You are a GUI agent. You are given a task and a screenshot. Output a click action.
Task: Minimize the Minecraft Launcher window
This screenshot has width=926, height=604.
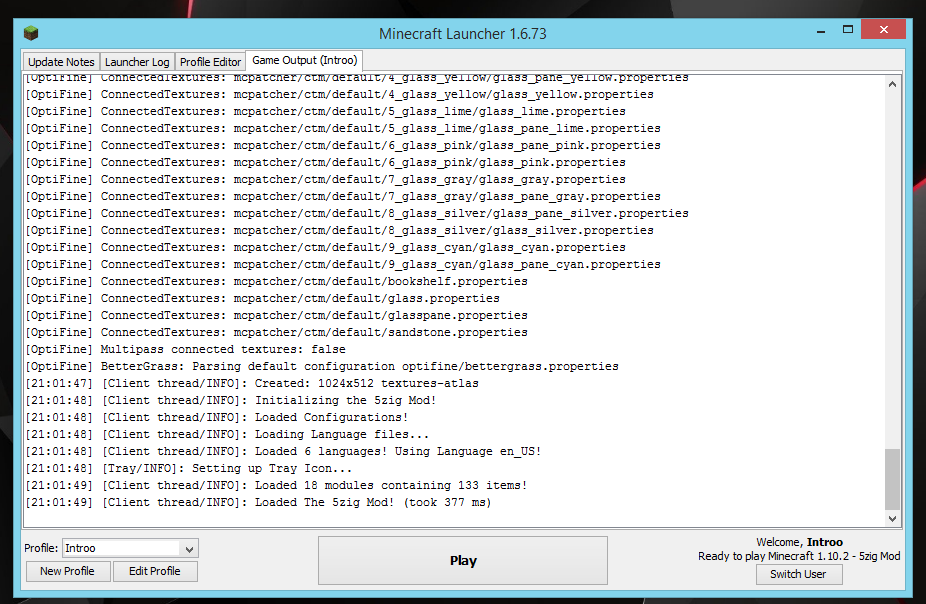click(x=821, y=31)
